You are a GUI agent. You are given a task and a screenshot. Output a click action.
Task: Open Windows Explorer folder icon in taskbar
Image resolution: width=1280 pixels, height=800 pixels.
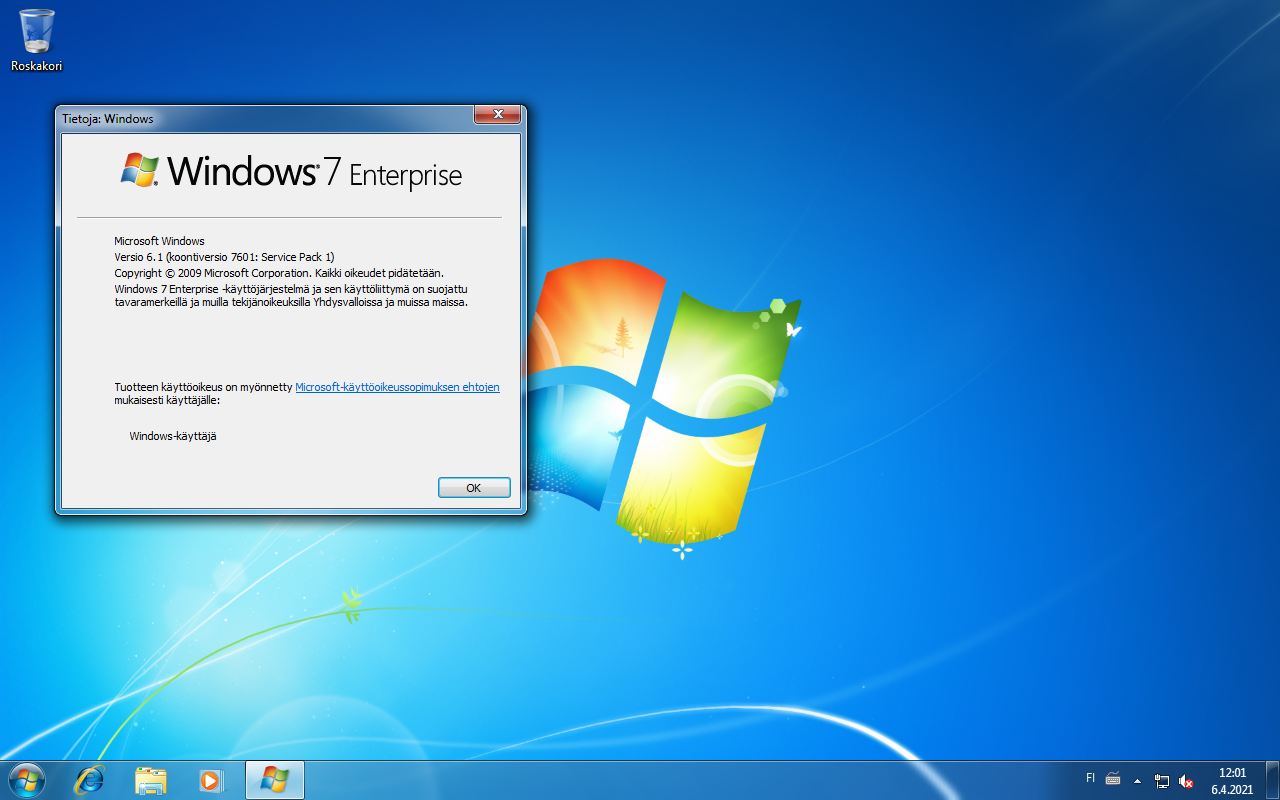(151, 780)
